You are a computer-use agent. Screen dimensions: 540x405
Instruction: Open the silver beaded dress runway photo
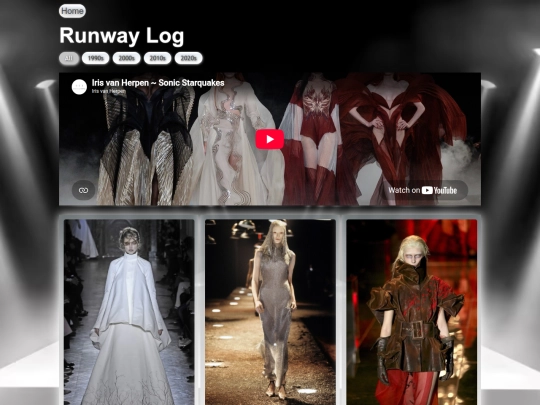click(x=270, y=312)
